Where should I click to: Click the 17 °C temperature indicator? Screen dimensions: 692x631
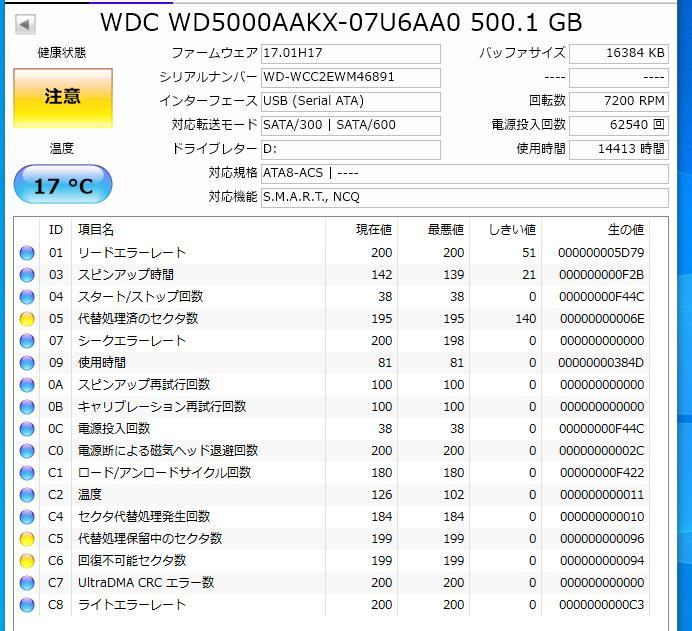[x=63, y=184]
